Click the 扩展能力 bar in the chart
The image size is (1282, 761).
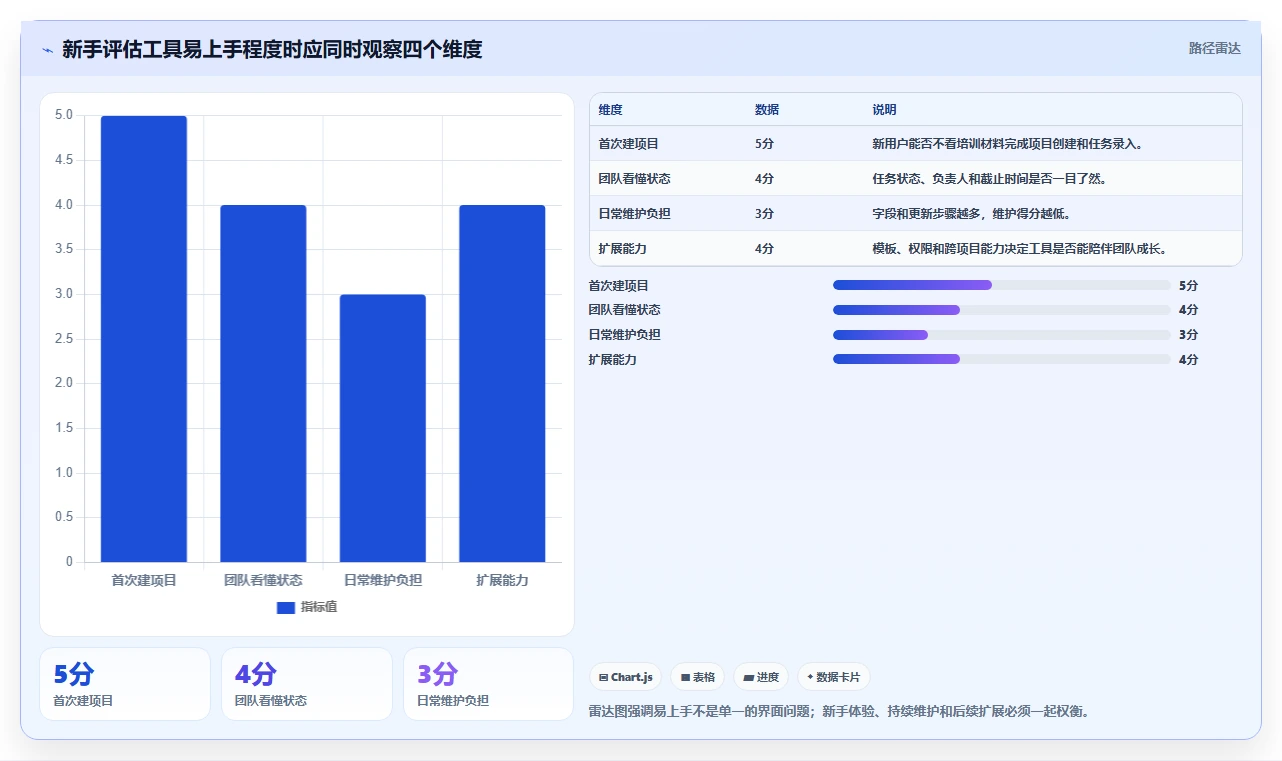502,383
